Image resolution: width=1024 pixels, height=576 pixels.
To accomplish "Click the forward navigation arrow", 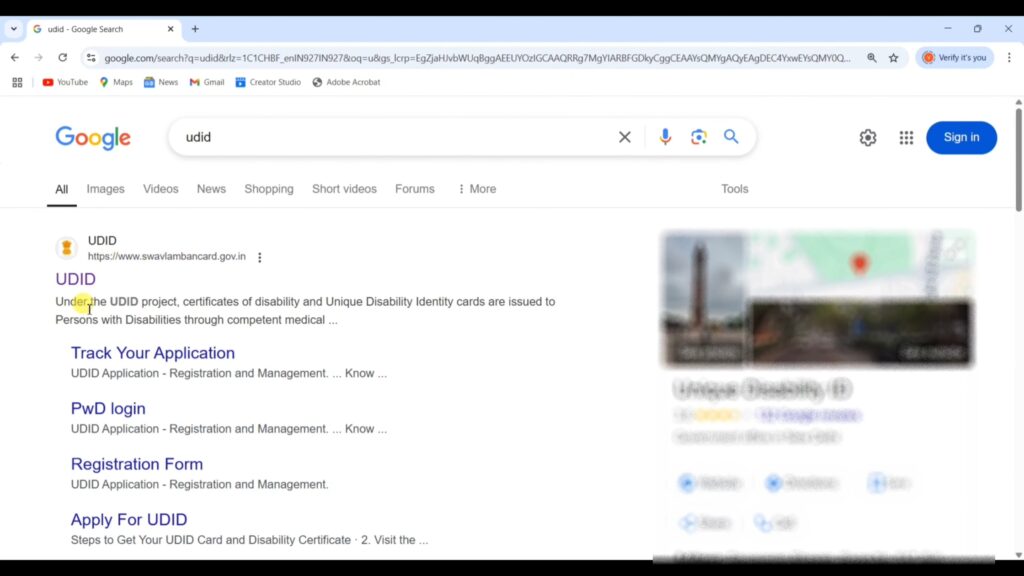I will (x=39, y=57).
